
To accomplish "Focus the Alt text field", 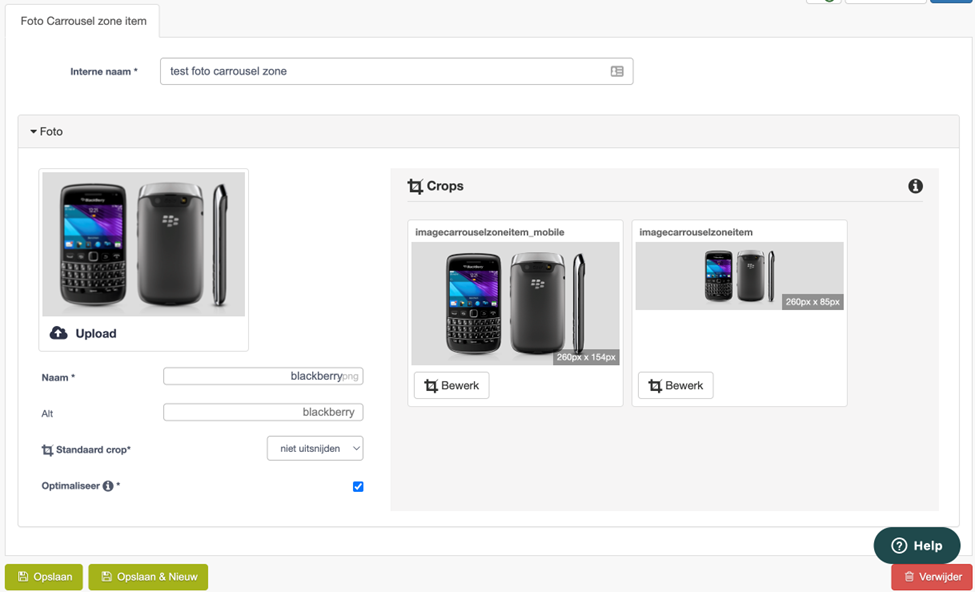I will (263, 412).
